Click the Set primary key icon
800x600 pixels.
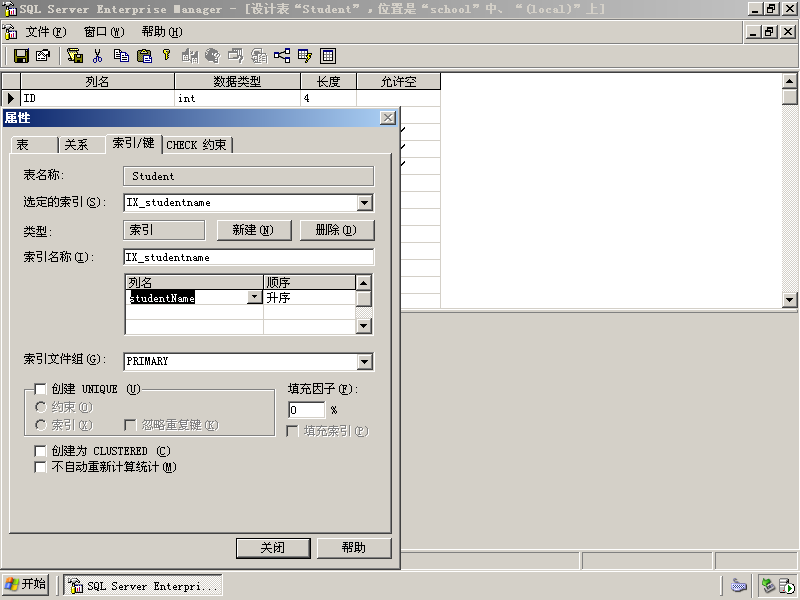pyautogui.click(x=166, y=56)
